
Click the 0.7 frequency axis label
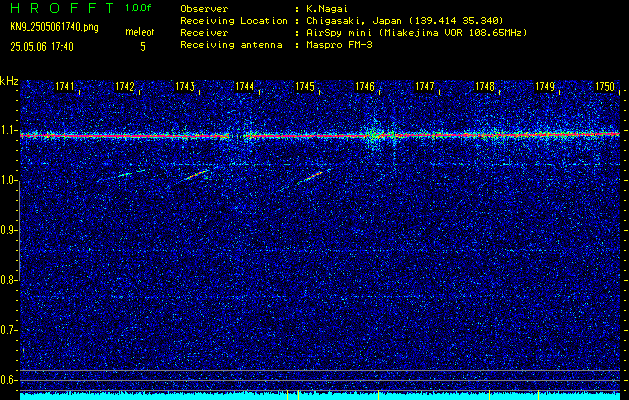[x=8, y=330]
